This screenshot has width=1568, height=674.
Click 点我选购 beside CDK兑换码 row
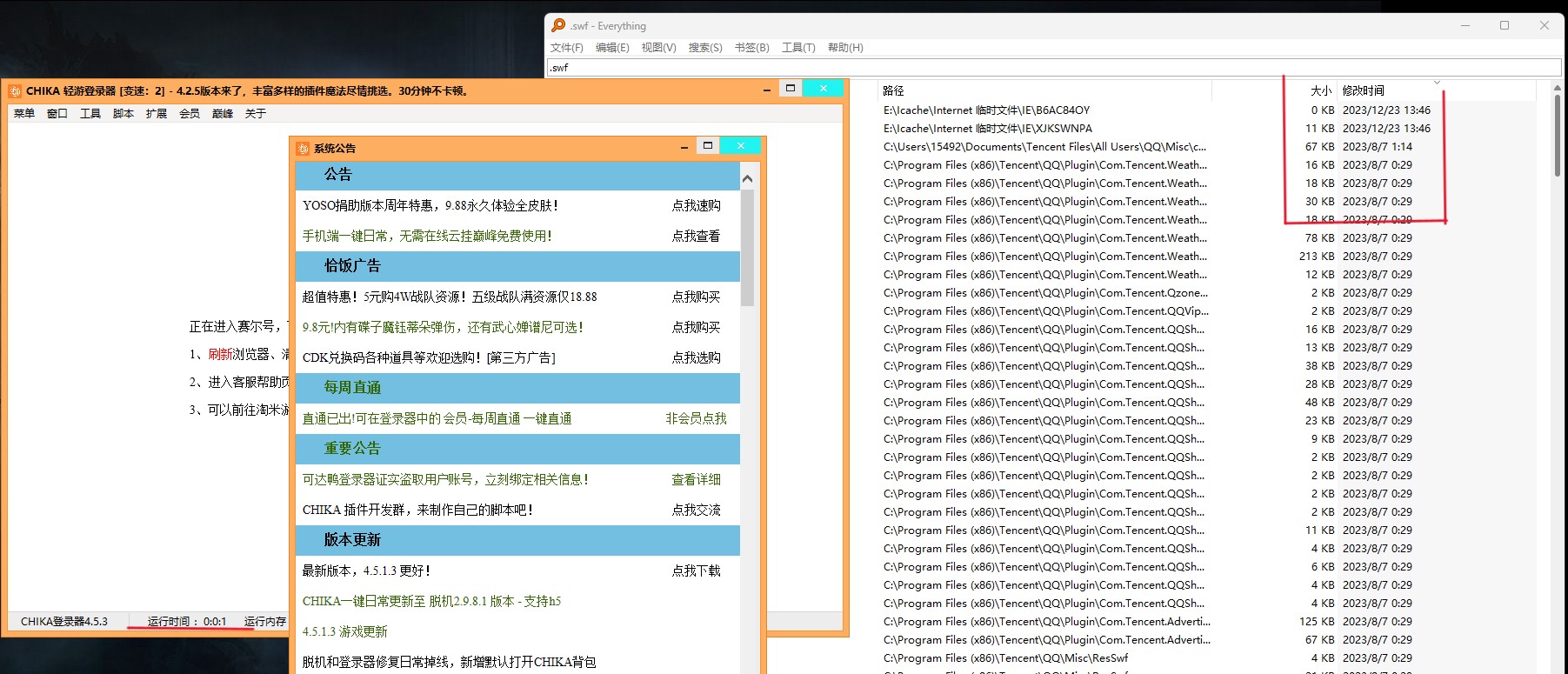click(x=696, y=357)
